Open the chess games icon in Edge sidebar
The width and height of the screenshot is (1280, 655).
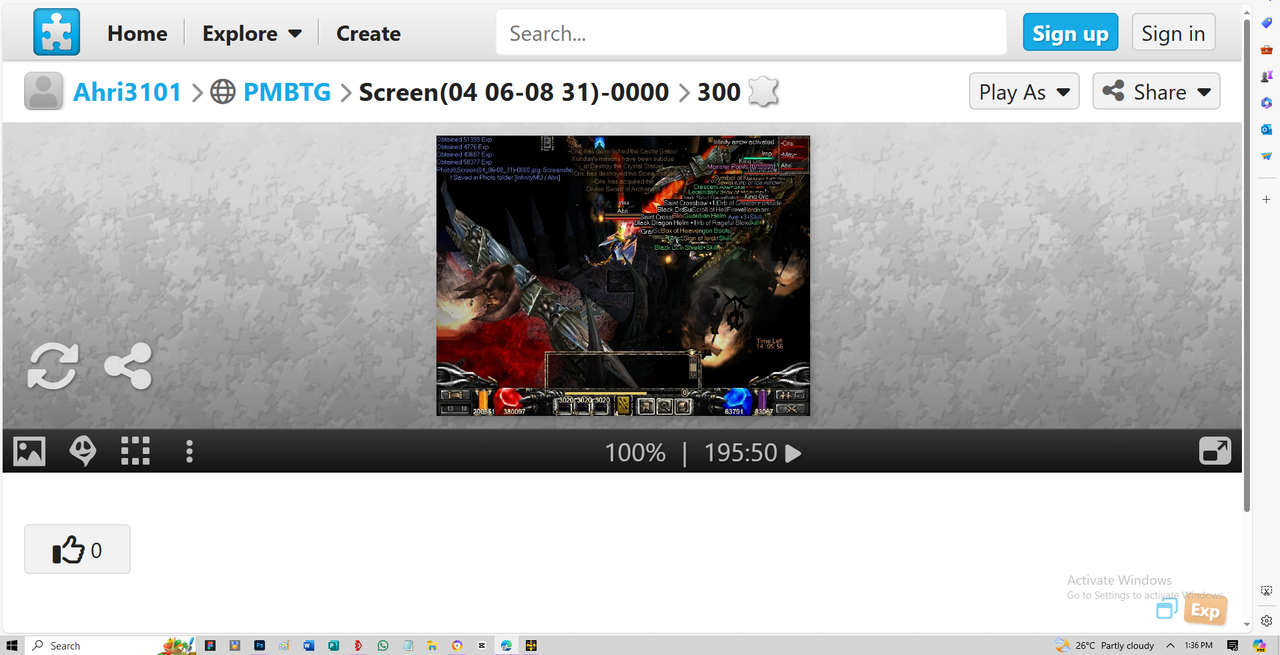coord(1267,76)
